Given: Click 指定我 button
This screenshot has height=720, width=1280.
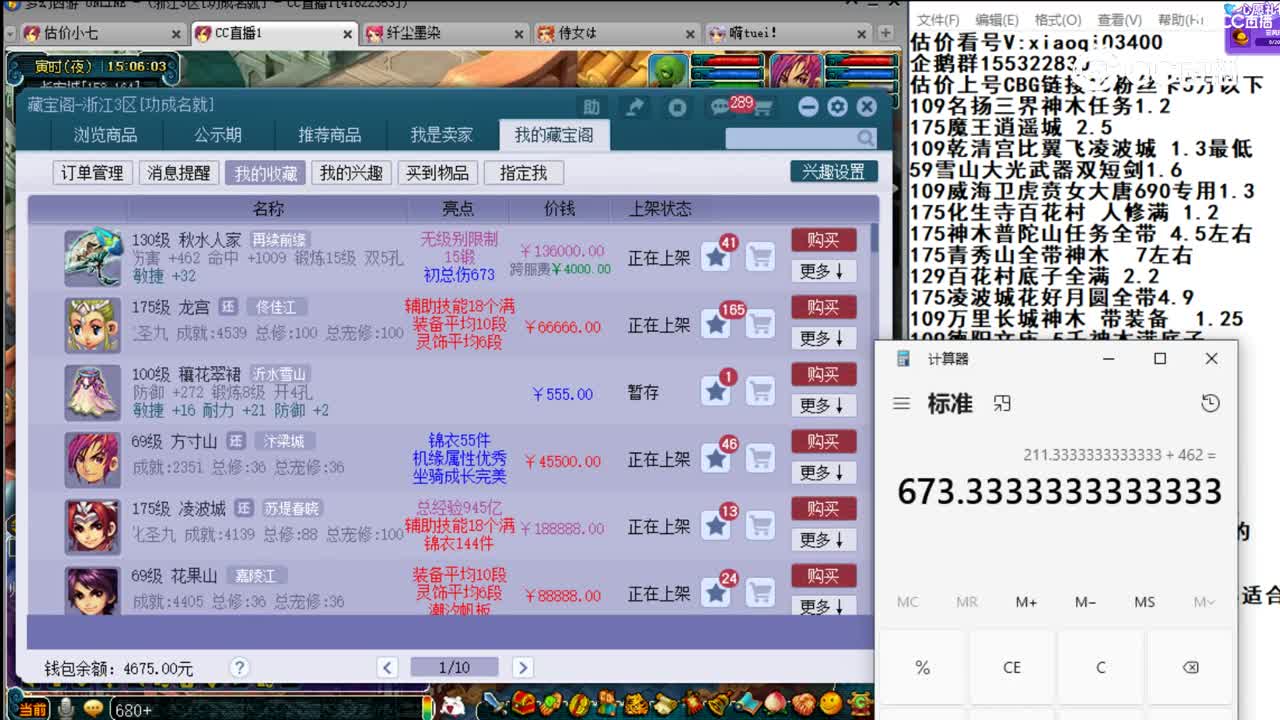Looking at the screenshot, I should (x=524, y=173).
